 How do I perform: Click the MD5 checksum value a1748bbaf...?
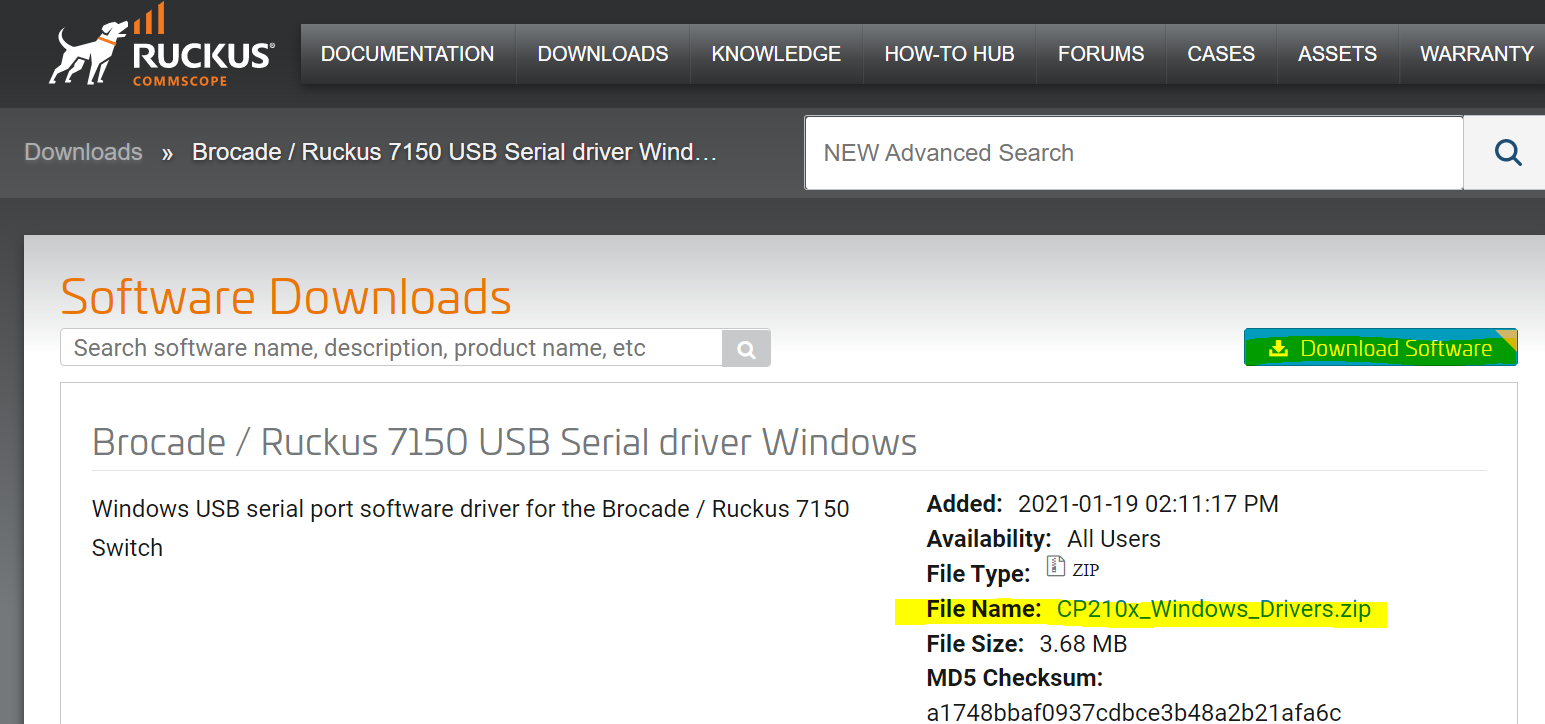(x=1134, y=713)
